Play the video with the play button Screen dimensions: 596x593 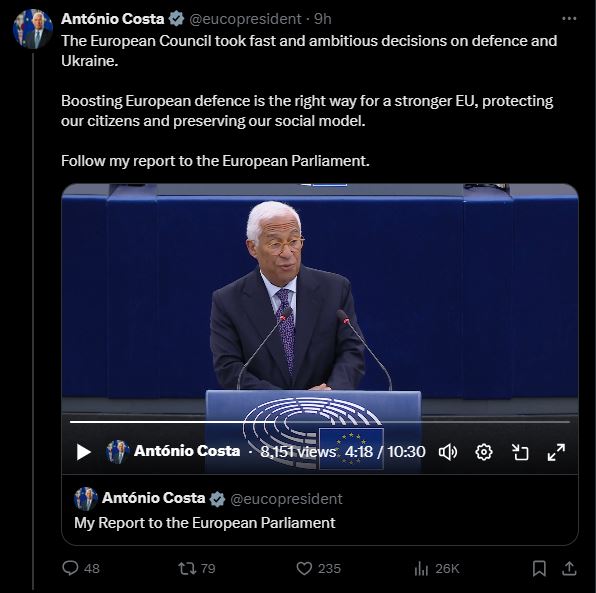[84, 452]
